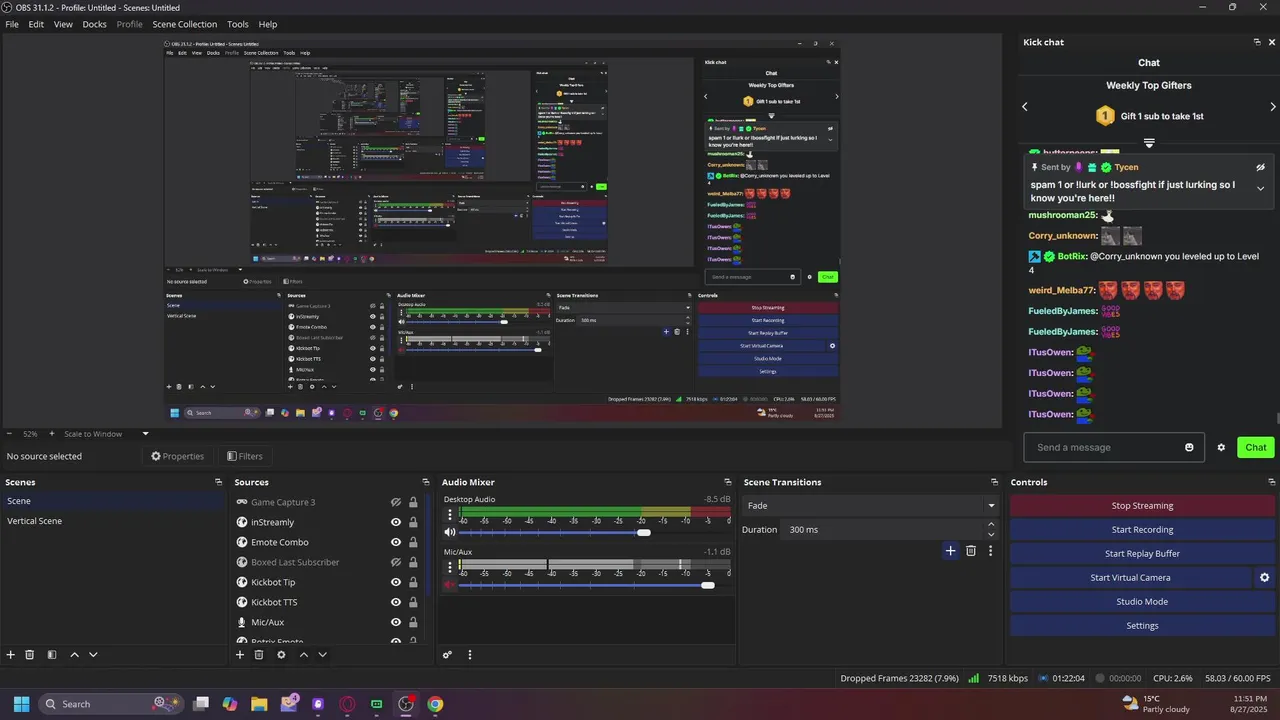
Task: Show next Weekly Top Gifters slide
Action: click(x=1273, y=107)
